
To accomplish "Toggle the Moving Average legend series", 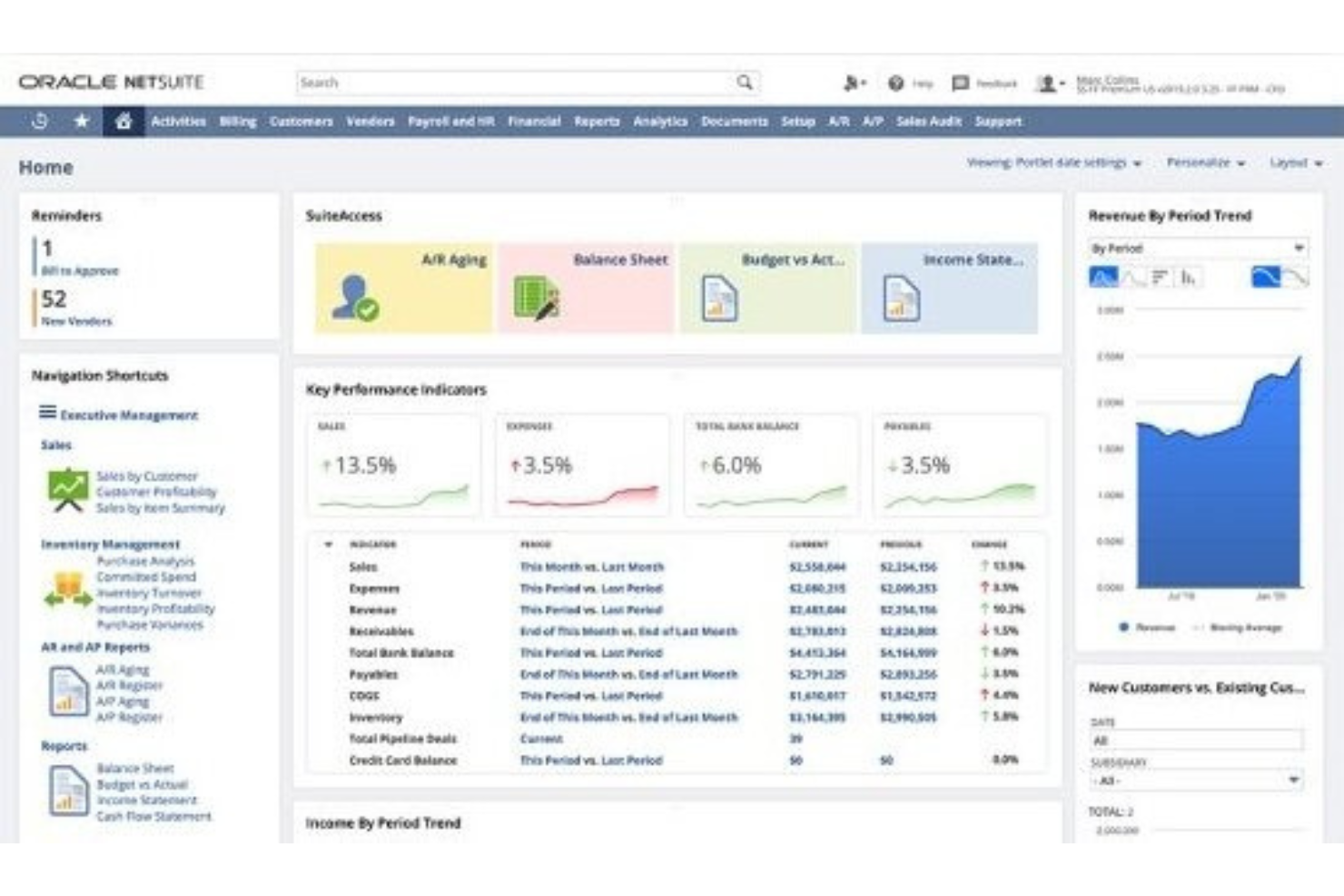I will 1237,627.
